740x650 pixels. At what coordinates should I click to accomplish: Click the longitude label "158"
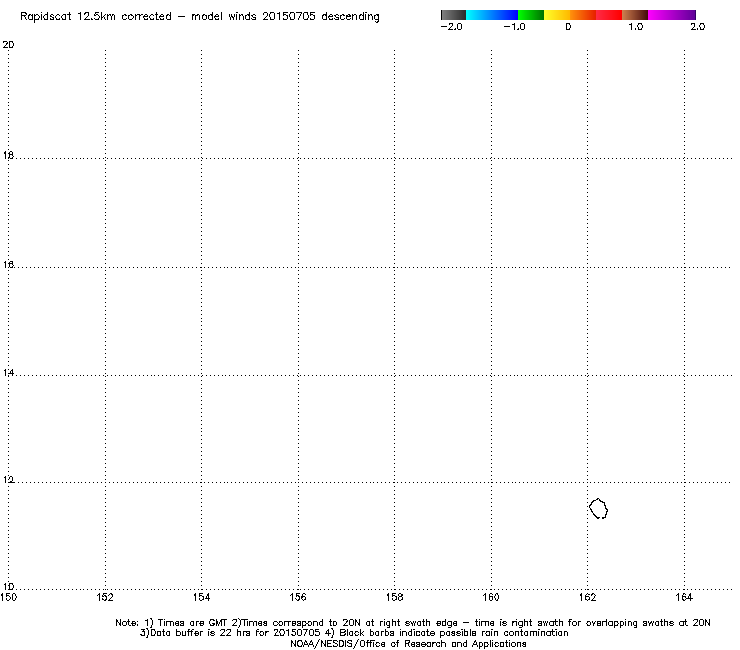tap(395, 597)
